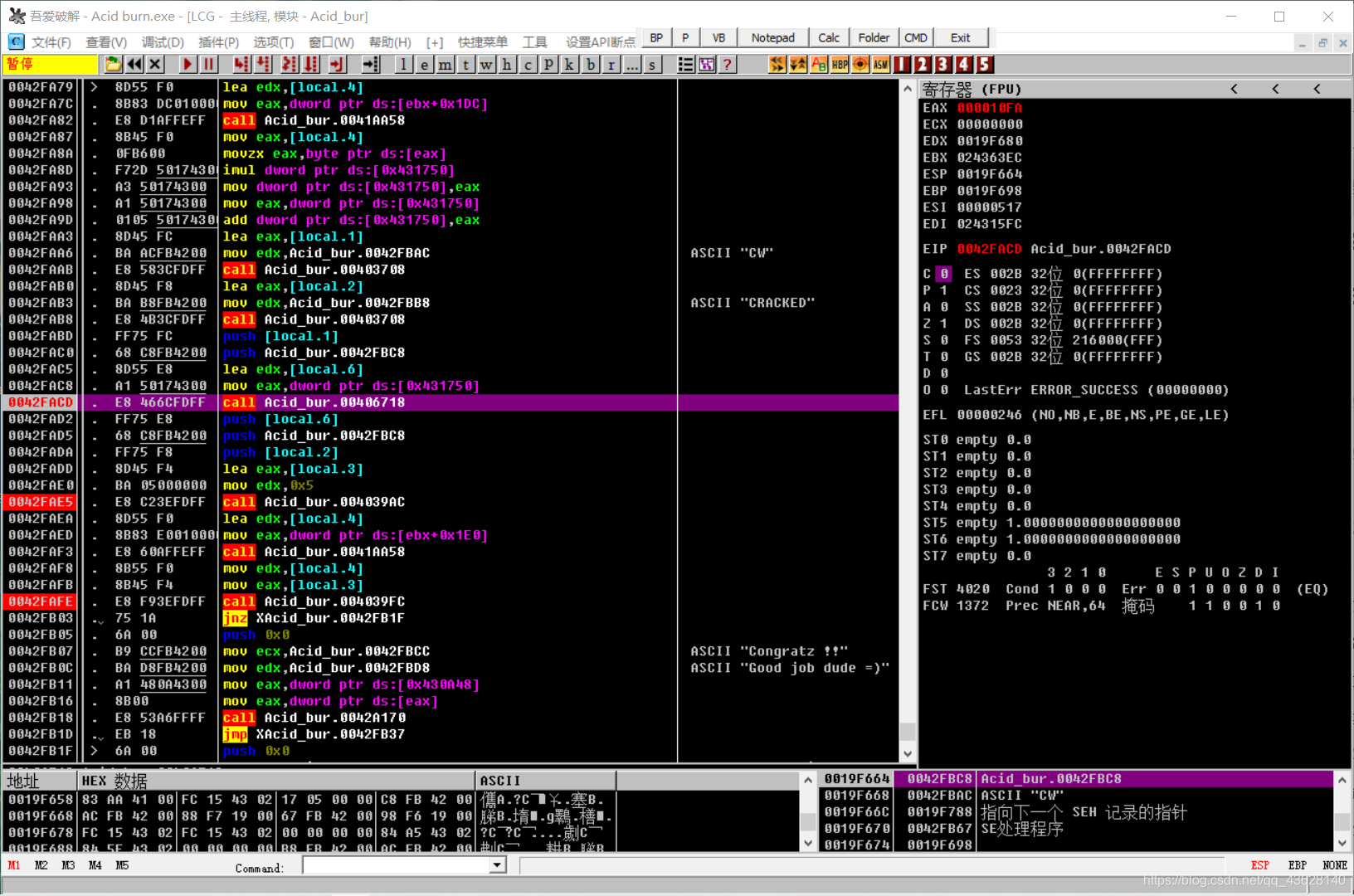Click the options list icon
The image size is (1354, 896).
[x=686, y=64]
